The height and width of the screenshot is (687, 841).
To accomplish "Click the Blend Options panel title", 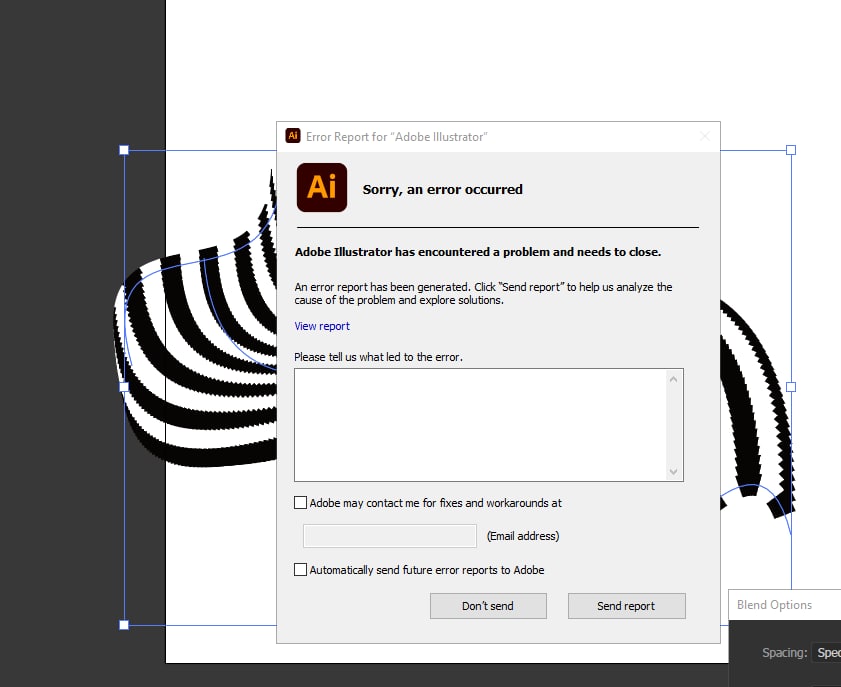I will coord(774,605).
